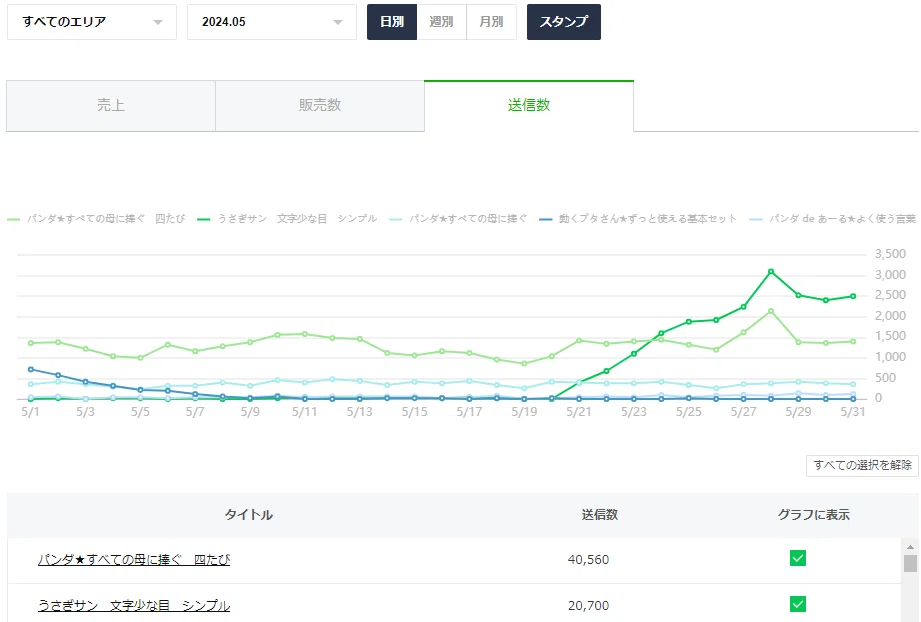Click the 3,500 y-axis label
This screenshot has width=921, height=622.
pyautogui.click(x=890, y=254)
